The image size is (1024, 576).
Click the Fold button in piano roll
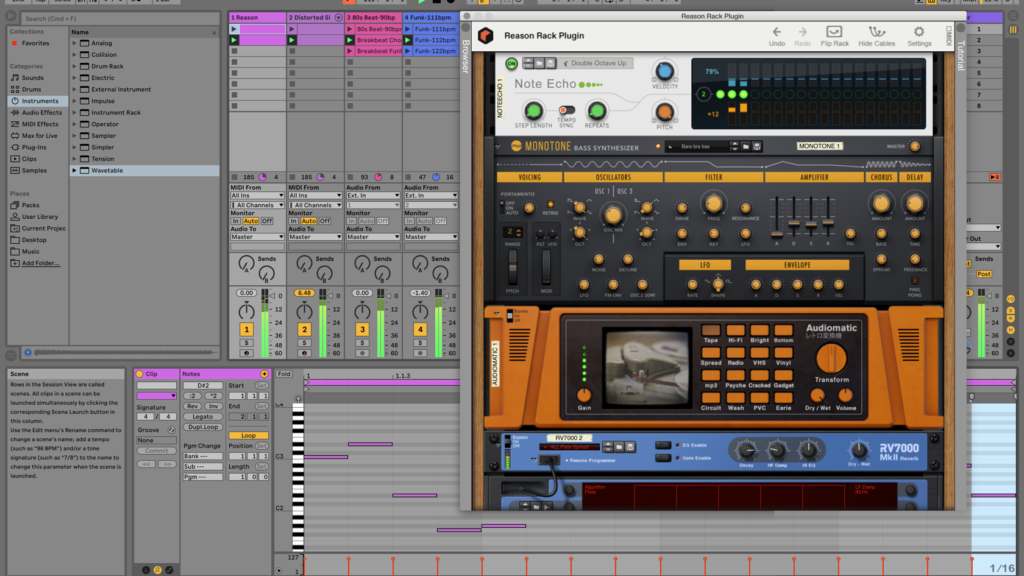point(284,374)
